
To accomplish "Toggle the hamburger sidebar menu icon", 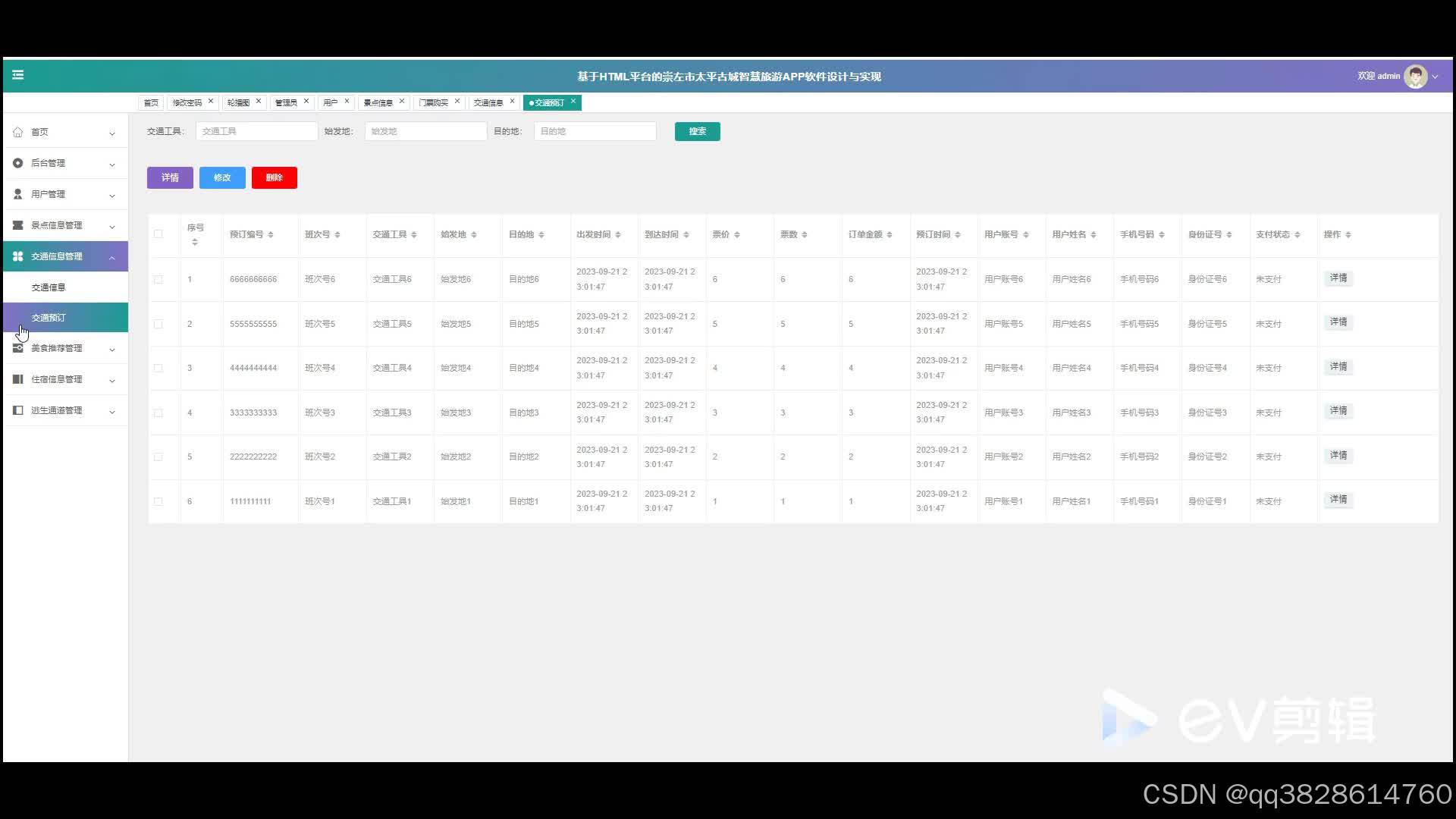I will pos(18,75).
